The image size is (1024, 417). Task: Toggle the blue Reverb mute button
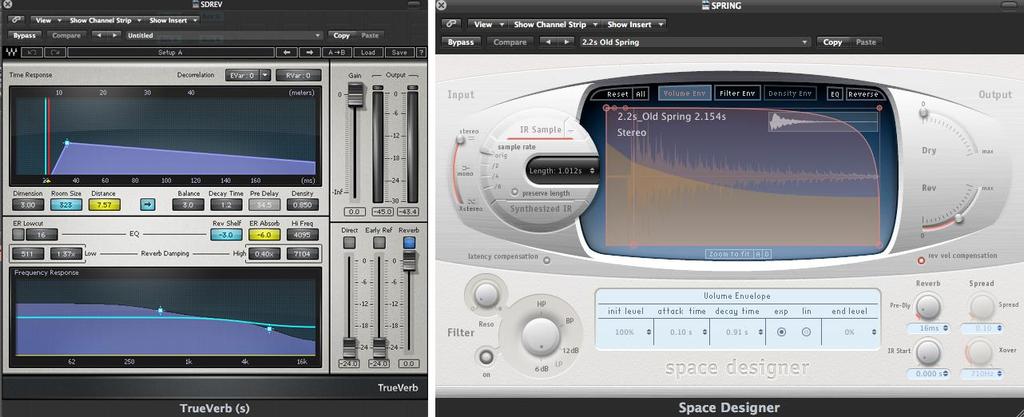[x=409, y=243]
